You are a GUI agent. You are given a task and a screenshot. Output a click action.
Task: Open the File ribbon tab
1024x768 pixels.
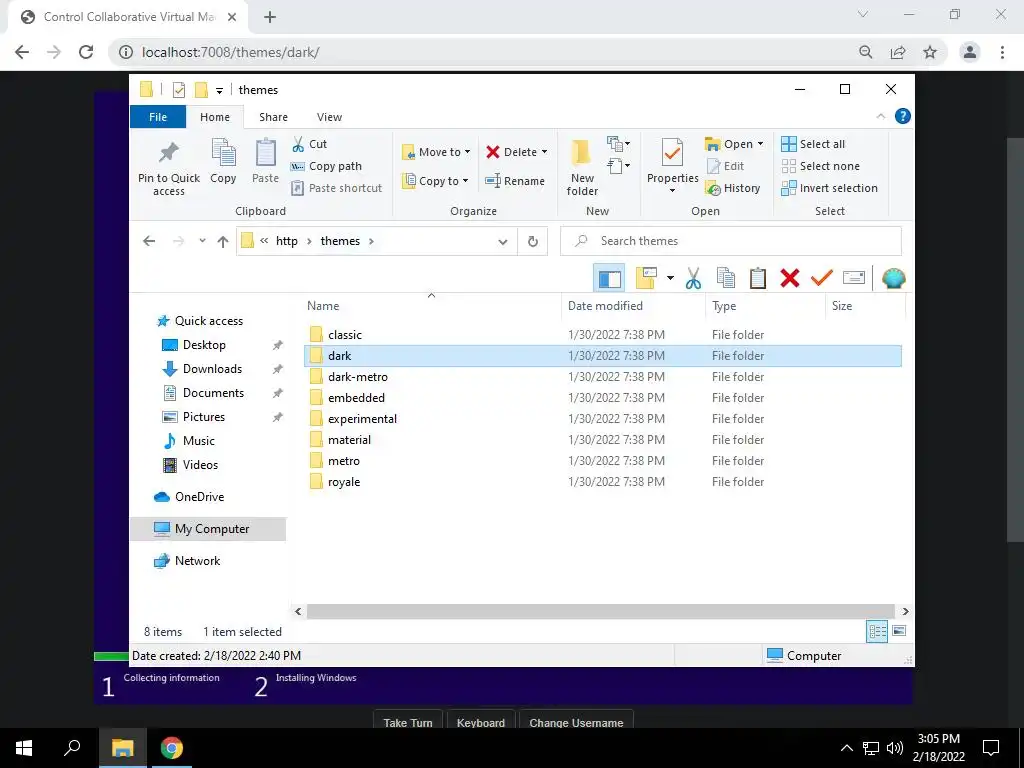tap(158, 117)
